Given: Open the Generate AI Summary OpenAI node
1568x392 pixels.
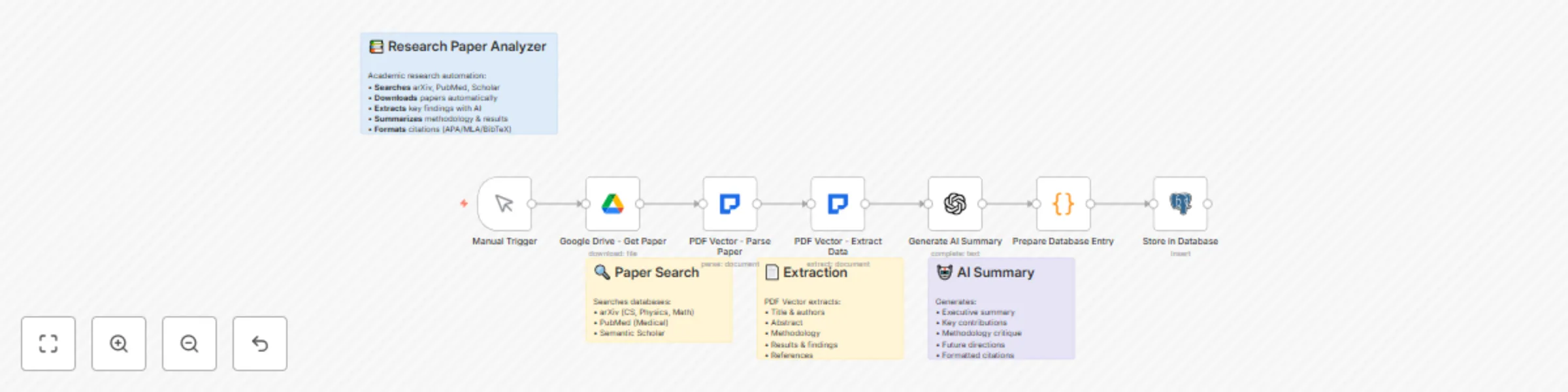Looking at the screenshot, I should point(955,204).
